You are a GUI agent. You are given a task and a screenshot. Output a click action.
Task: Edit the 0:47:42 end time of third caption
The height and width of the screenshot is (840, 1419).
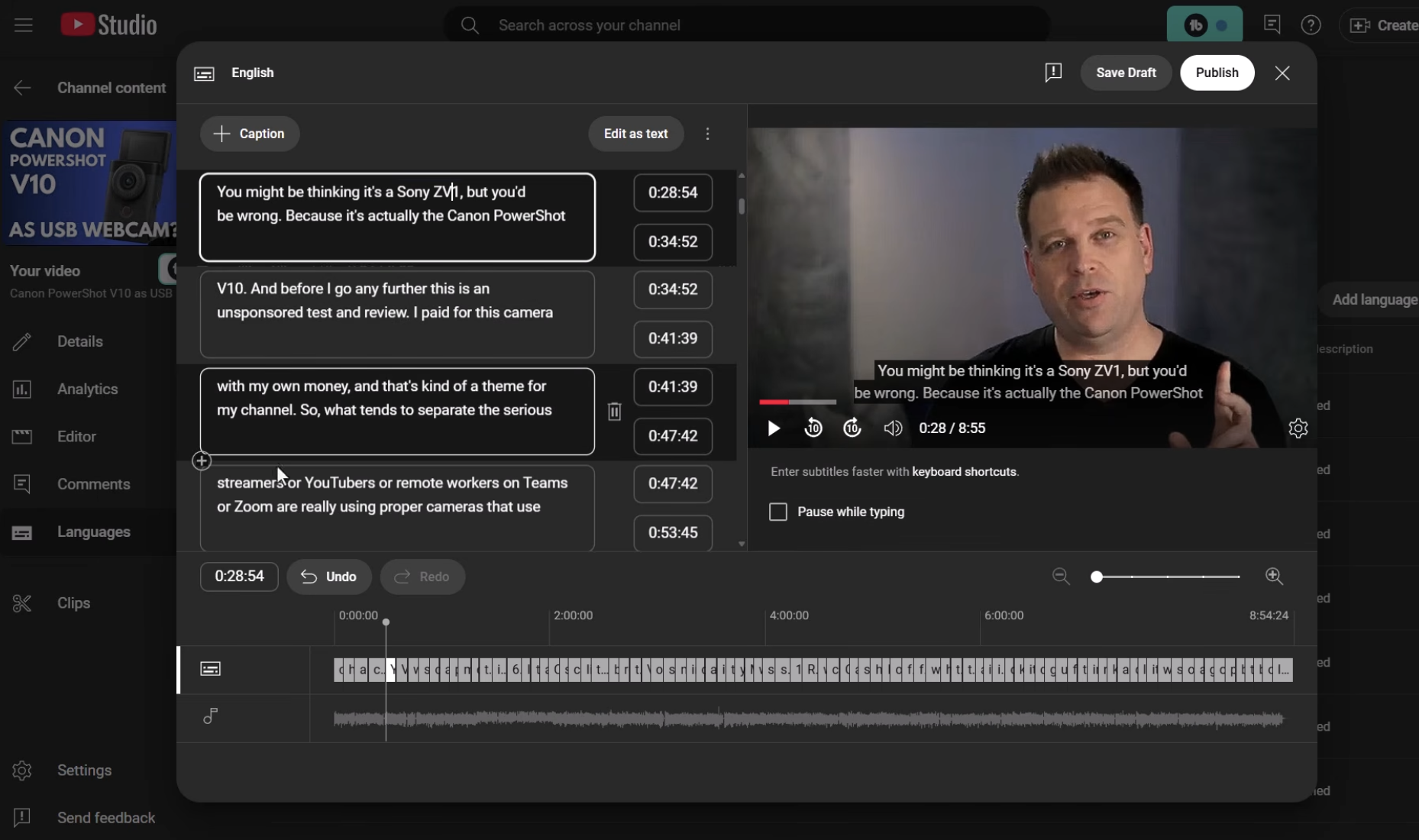[x=673, y=436]
